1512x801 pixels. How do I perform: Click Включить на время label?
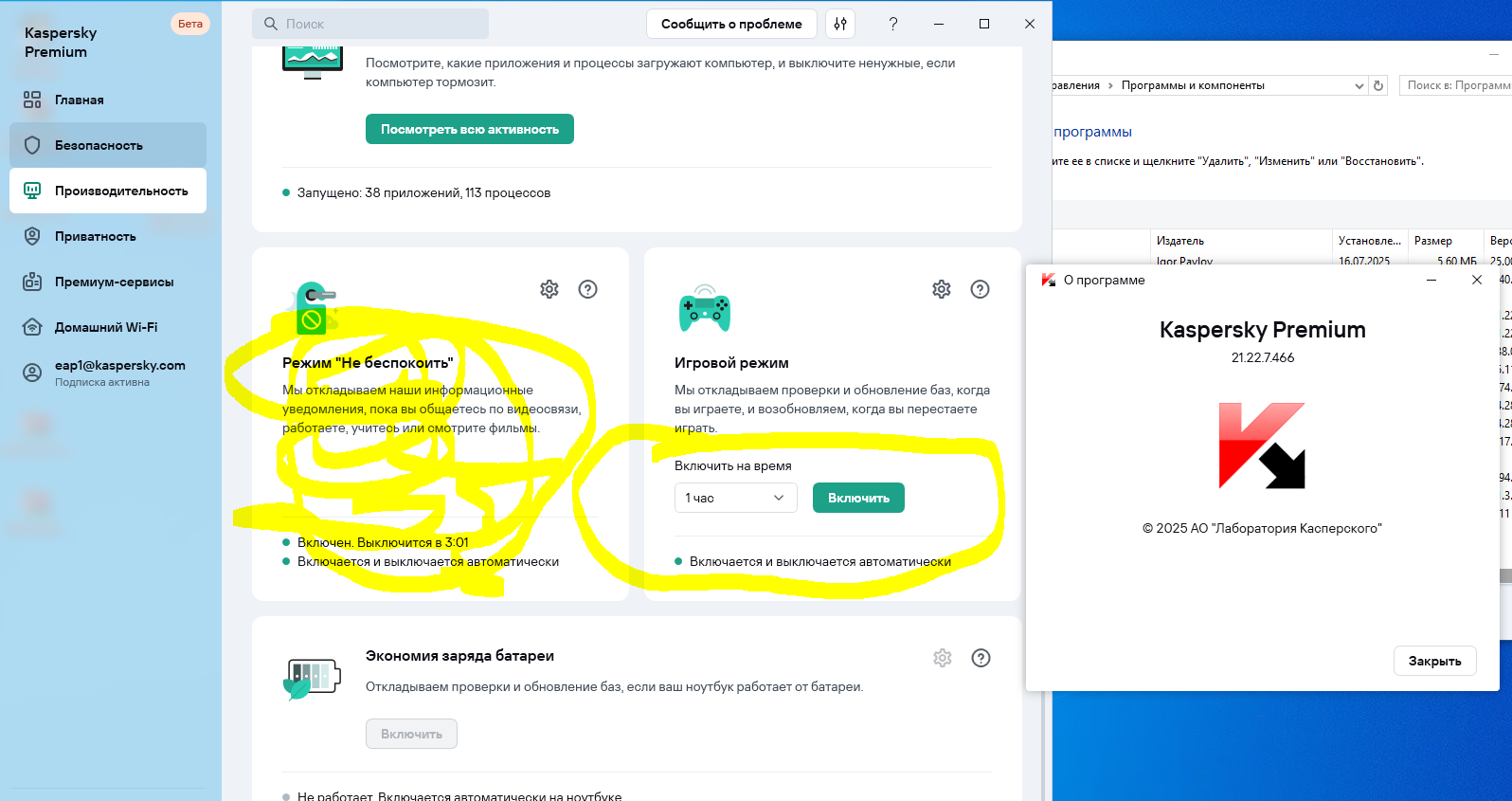[733, 465]
